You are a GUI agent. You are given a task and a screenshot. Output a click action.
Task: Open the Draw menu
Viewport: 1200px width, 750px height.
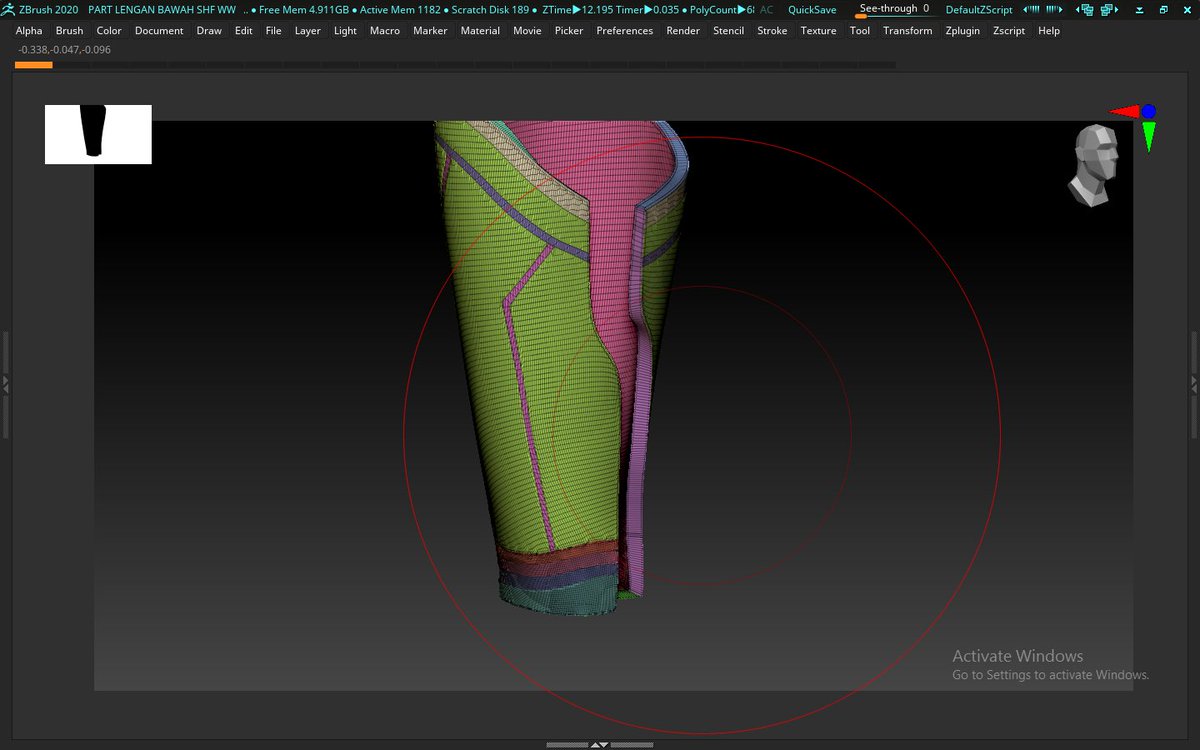pyautogui.click(x=209, y=31)
